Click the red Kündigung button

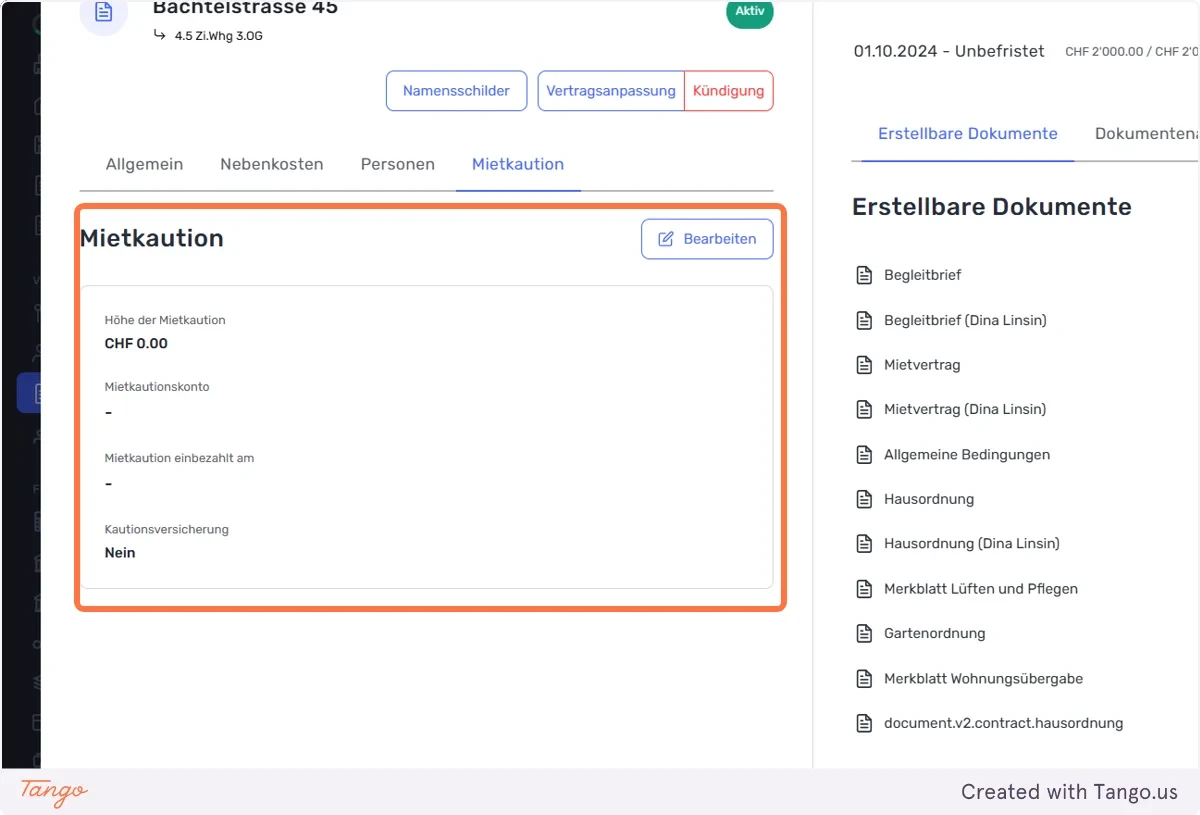(x=729, y=91)
